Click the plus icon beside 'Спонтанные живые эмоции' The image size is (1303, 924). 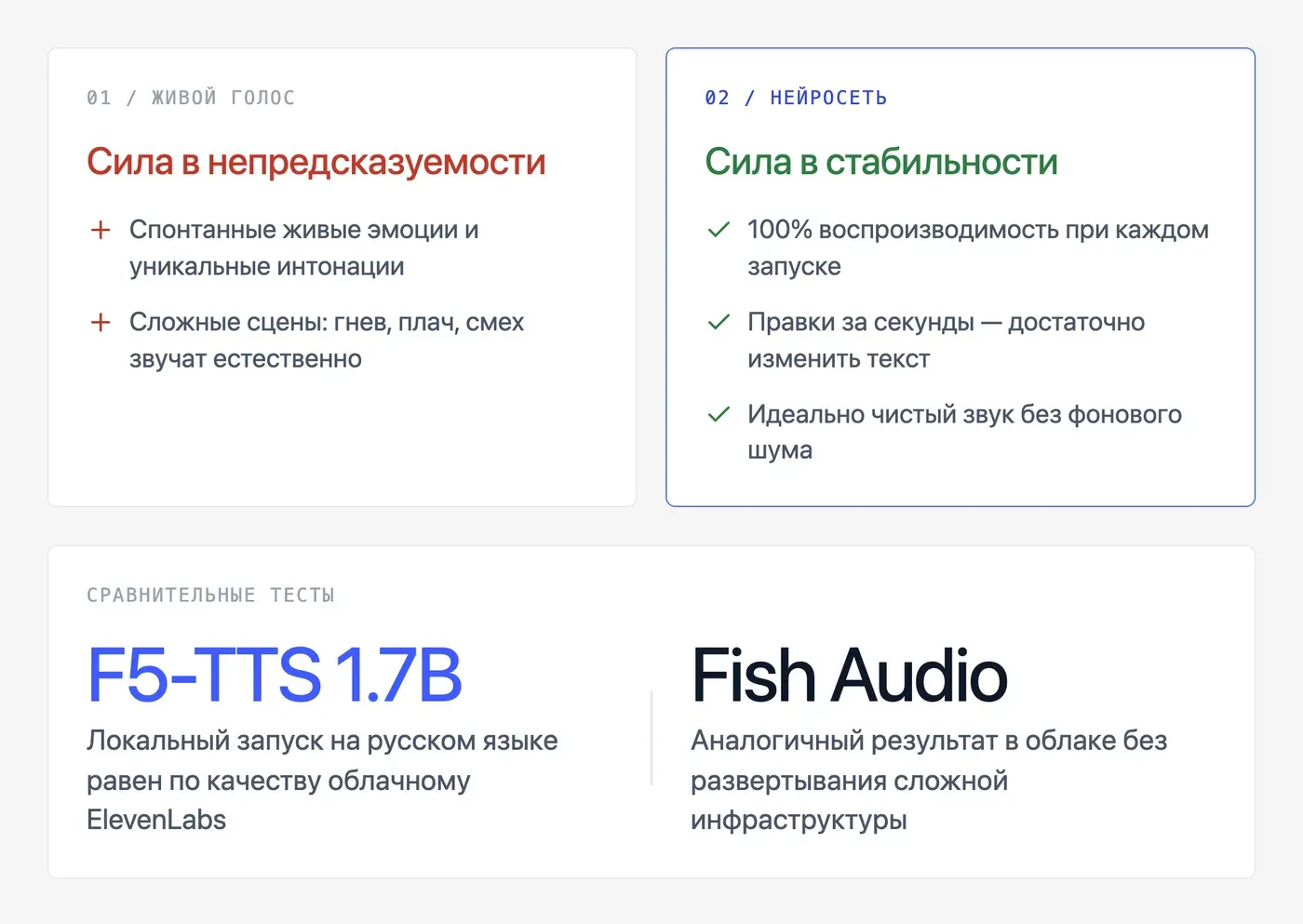click(x=101, y=230)
